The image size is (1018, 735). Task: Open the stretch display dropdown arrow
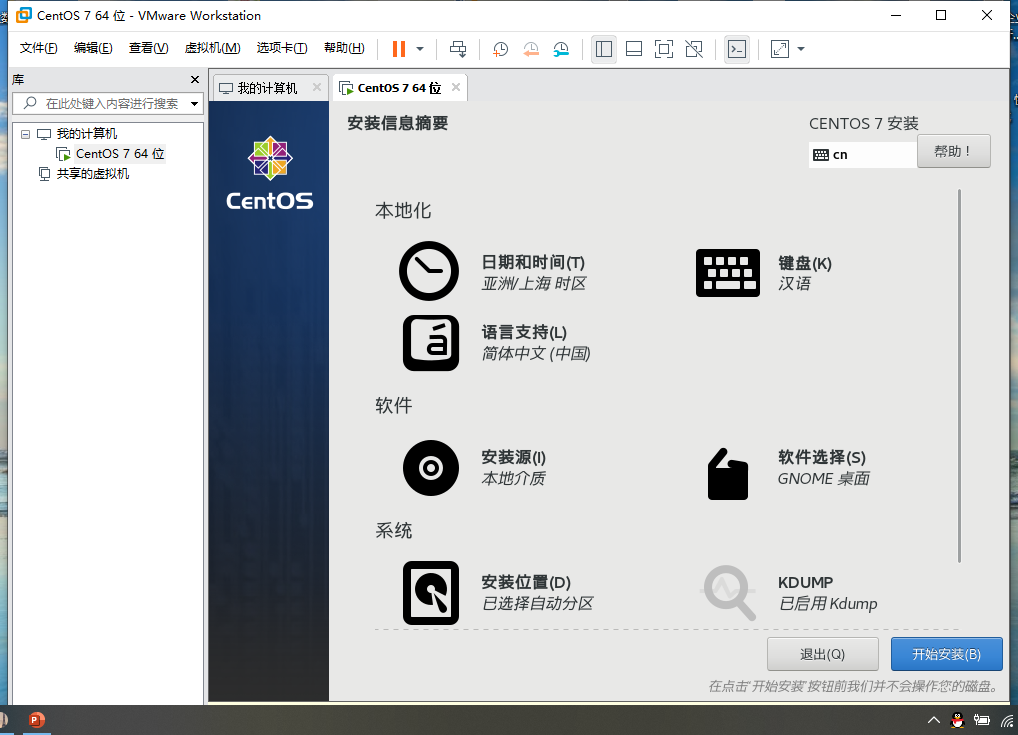801,49
